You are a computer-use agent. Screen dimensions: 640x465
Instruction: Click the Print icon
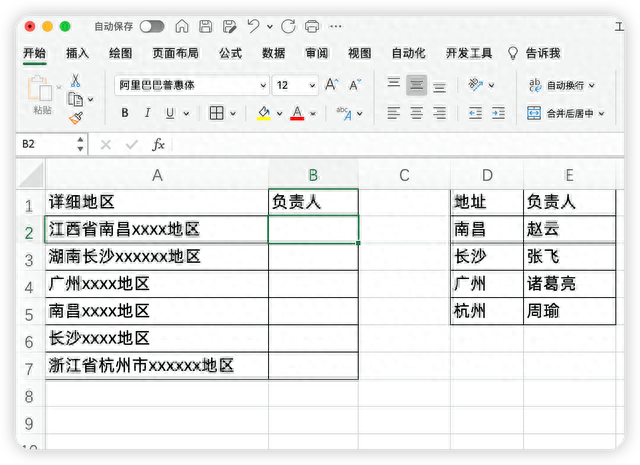[312, 27]
